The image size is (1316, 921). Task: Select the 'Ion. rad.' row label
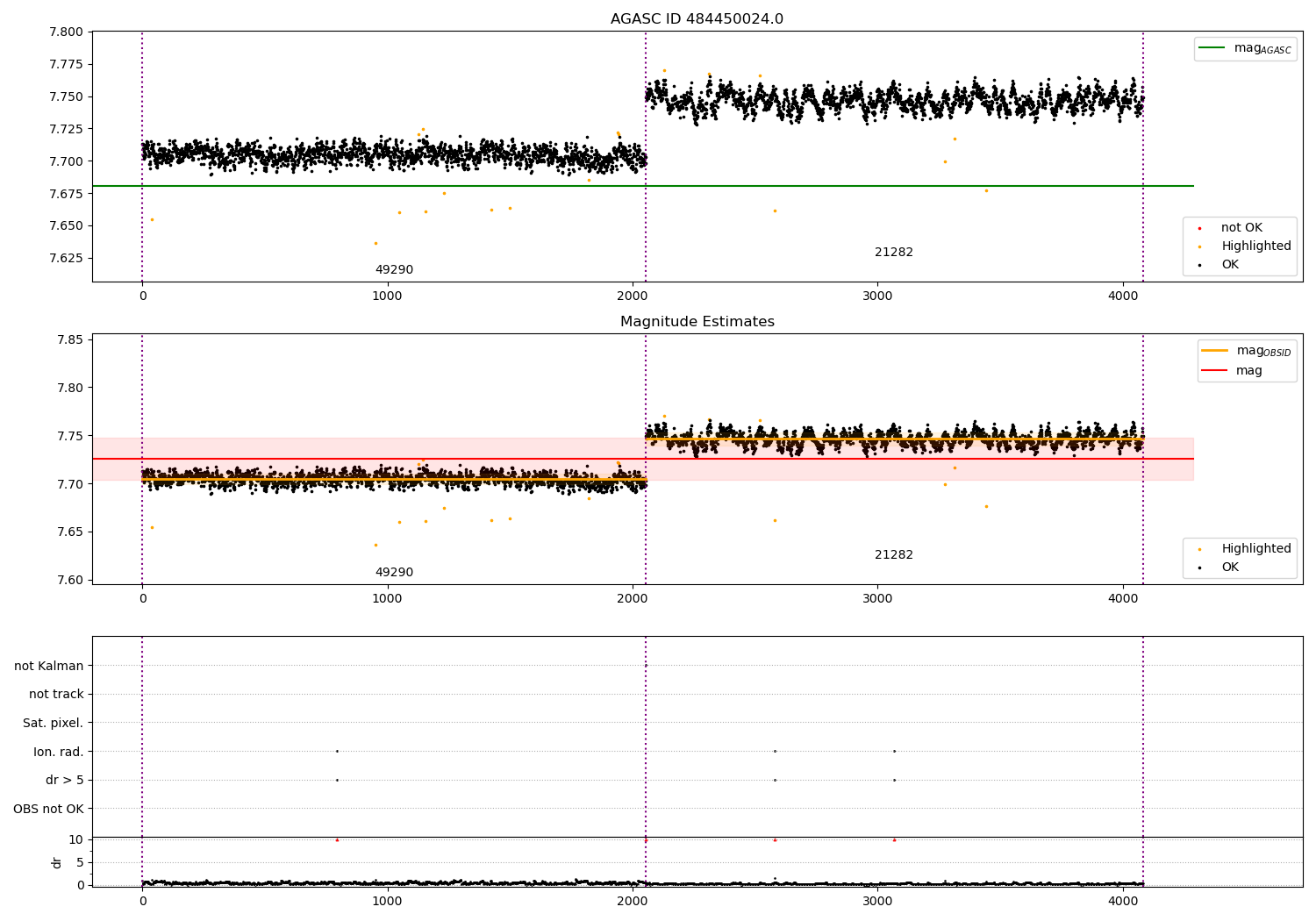tap(59, 753)
